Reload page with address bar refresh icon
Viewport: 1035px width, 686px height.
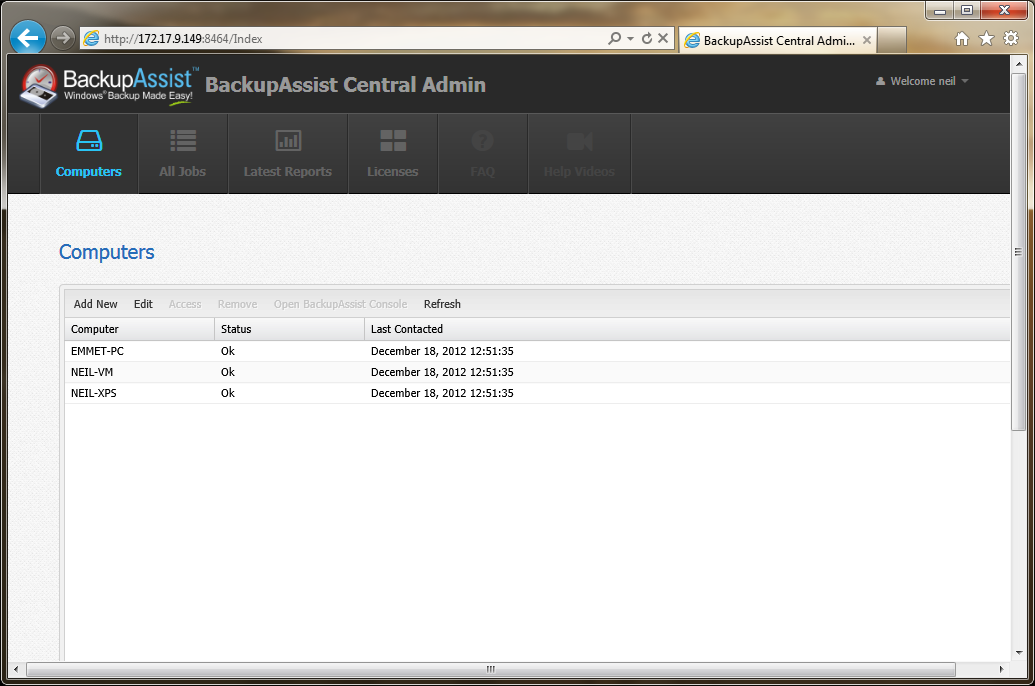pyautogui.click(x=647, y=38)
